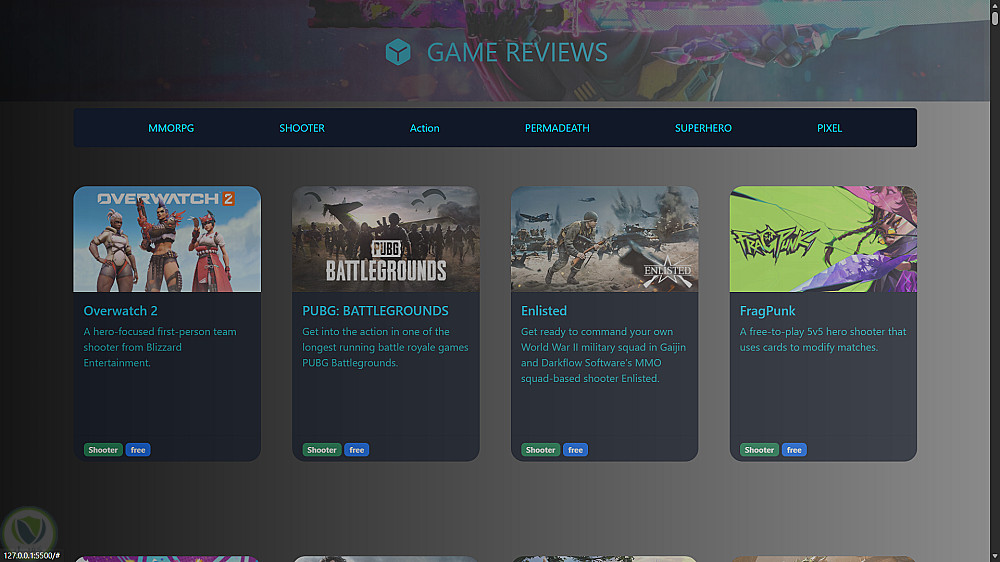This screenshot has height=562, width=1000.
Task: Open the FragPunk cover image
Action: click(823, 239)
